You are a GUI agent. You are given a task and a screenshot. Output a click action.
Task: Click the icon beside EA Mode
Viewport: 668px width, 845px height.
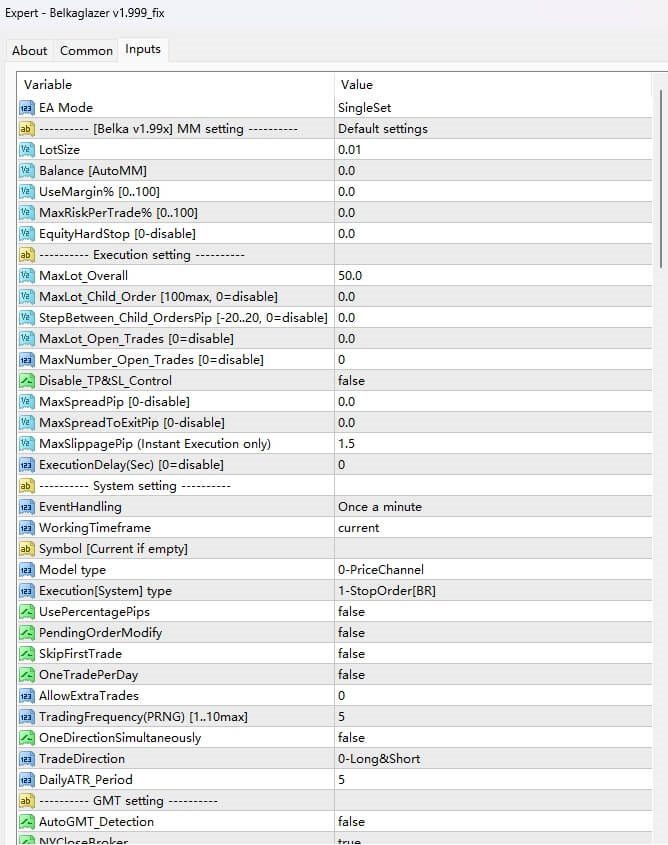pos(27,107)
